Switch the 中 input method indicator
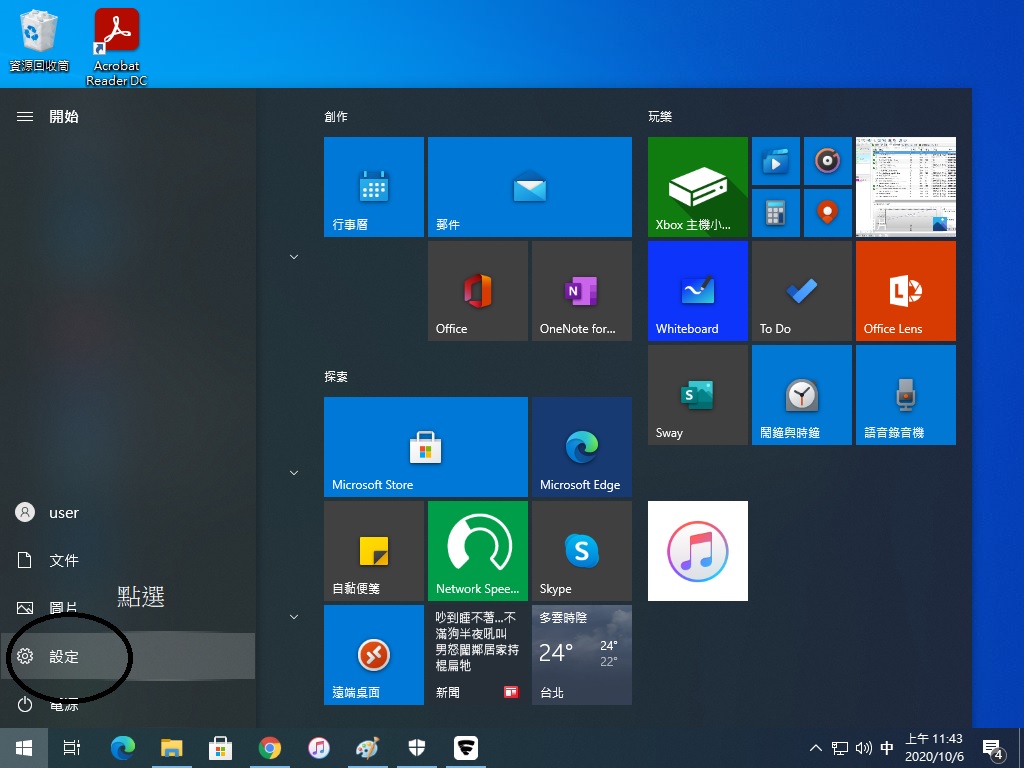The width and height of the screenshot is (1024, 768). click(x=887, y=748)
